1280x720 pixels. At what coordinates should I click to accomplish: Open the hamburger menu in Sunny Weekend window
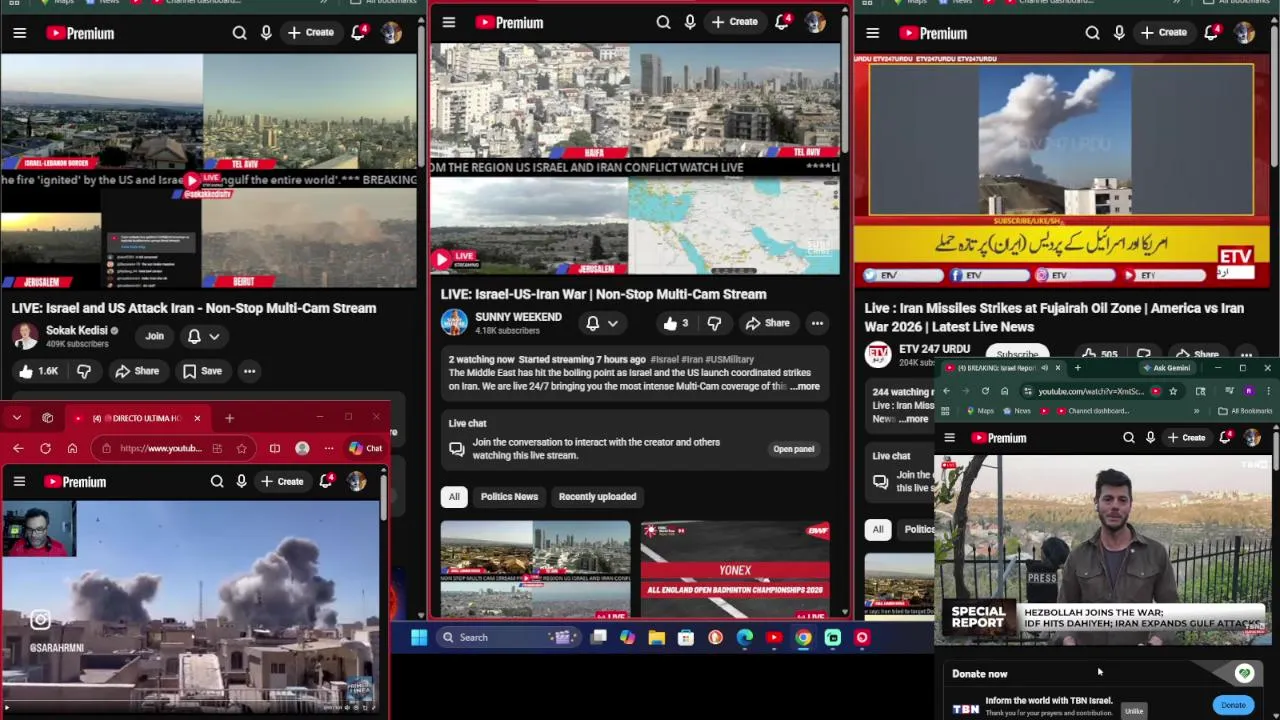pos(449,22)
